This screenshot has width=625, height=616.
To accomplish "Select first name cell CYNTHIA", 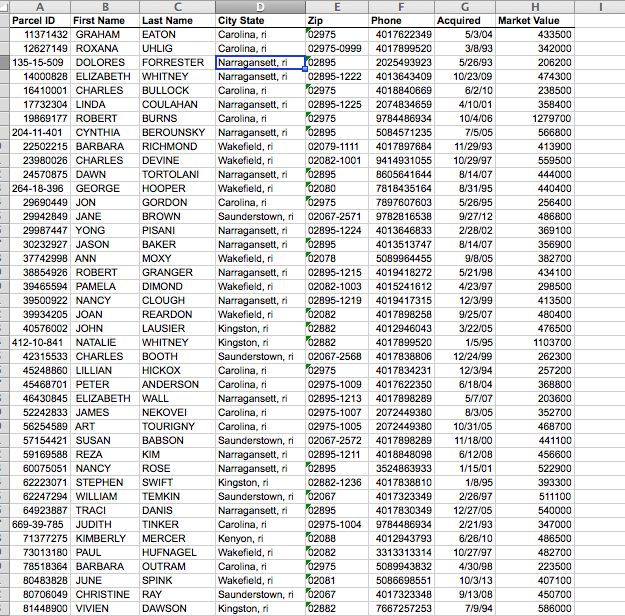I will (x=105, y=132).
